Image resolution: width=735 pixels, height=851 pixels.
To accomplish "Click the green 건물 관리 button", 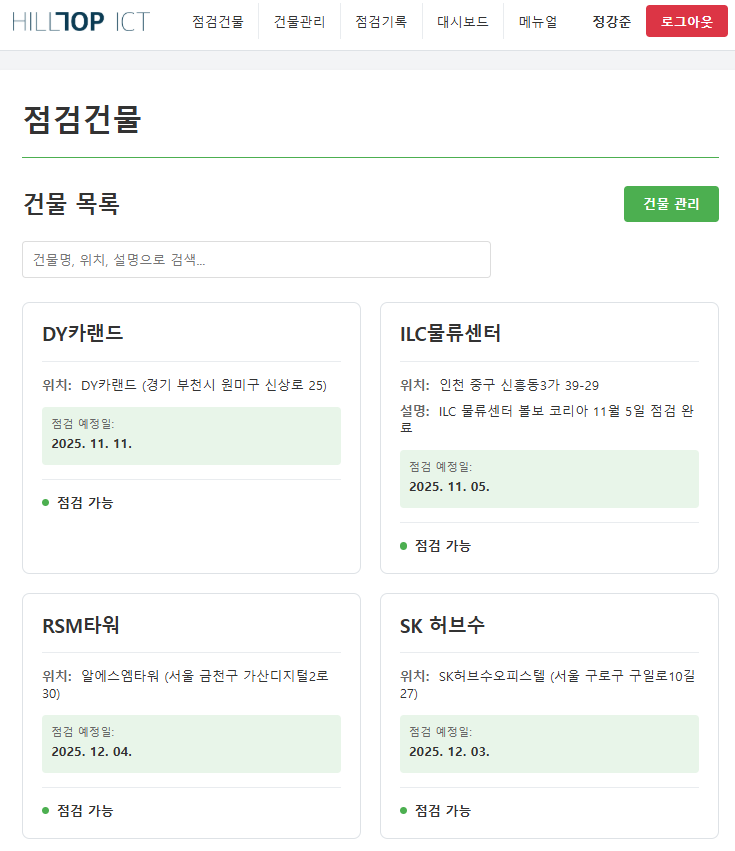I will pos(670,204).
